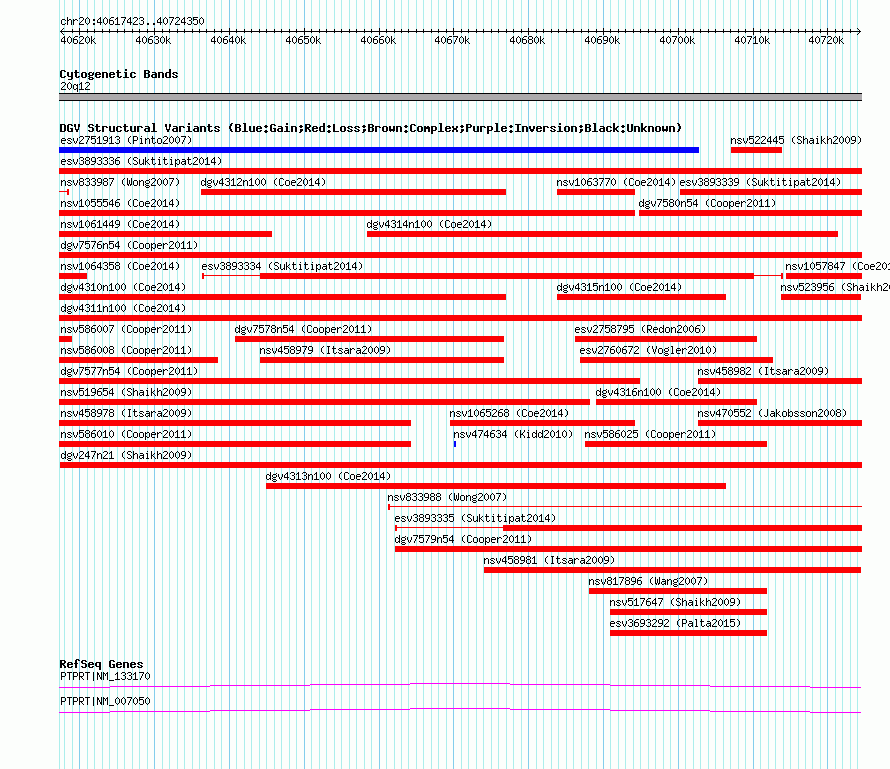Screen dimensions: 890x769
Task: Select esv3893339 (Suktitipat2014) variant
Action: pos(760,182)
